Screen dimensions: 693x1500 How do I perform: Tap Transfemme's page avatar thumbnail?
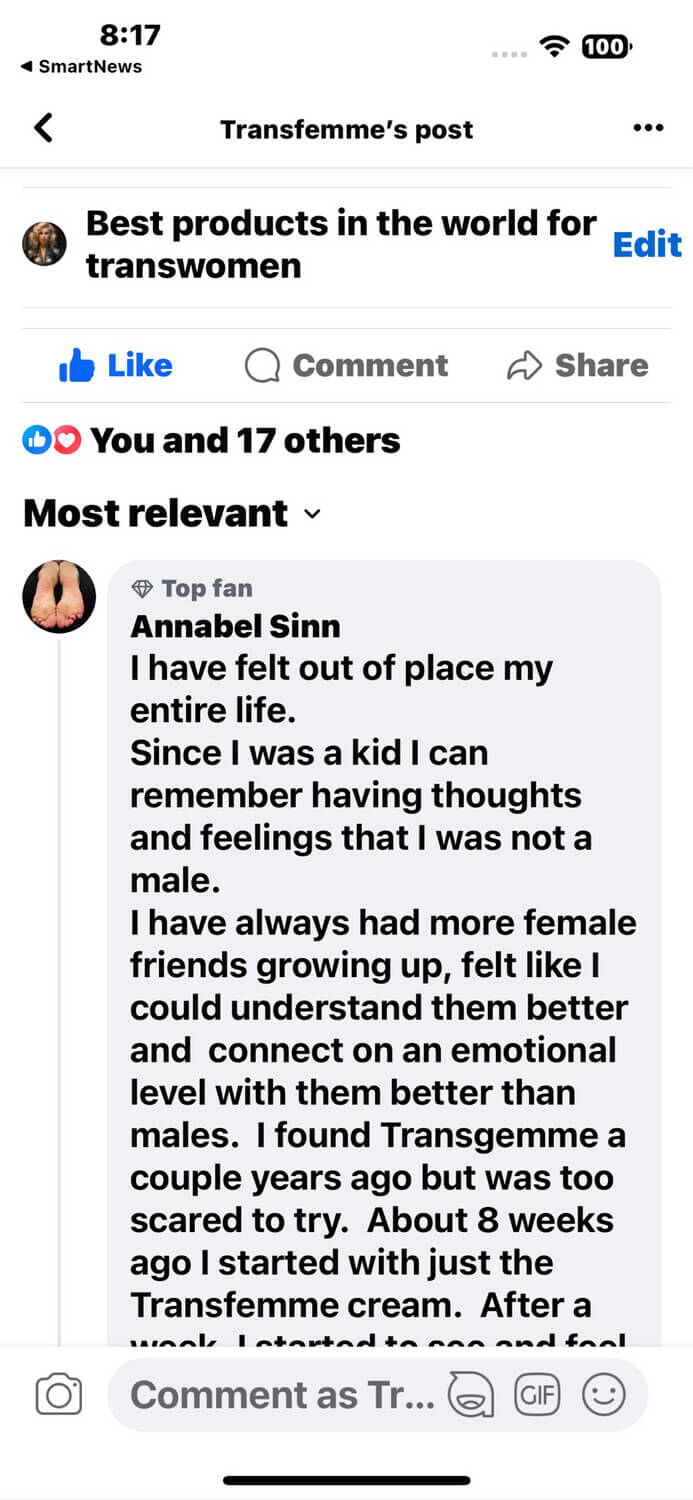point(45,243)
